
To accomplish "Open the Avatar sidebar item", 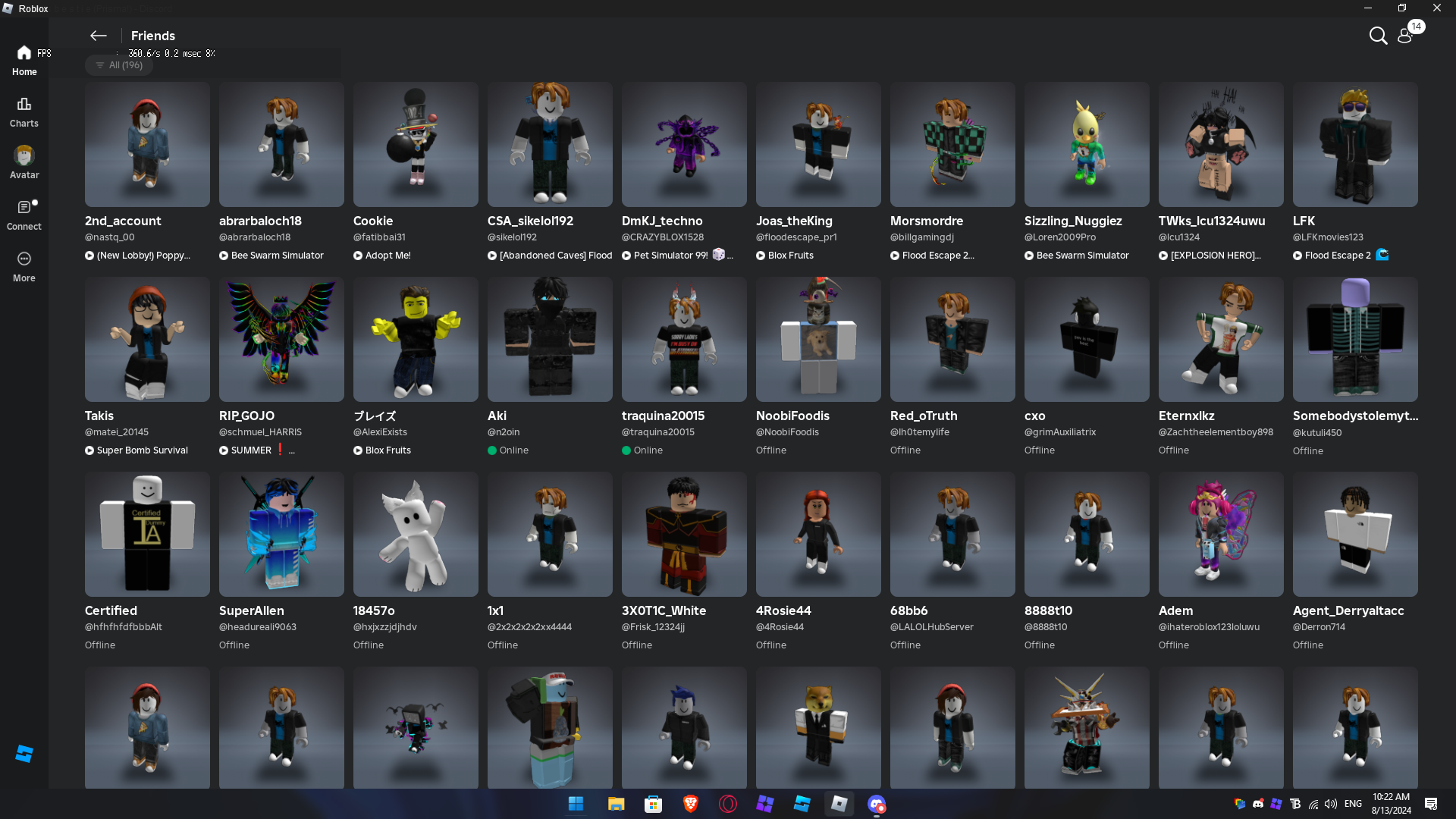I will (24, 163).
